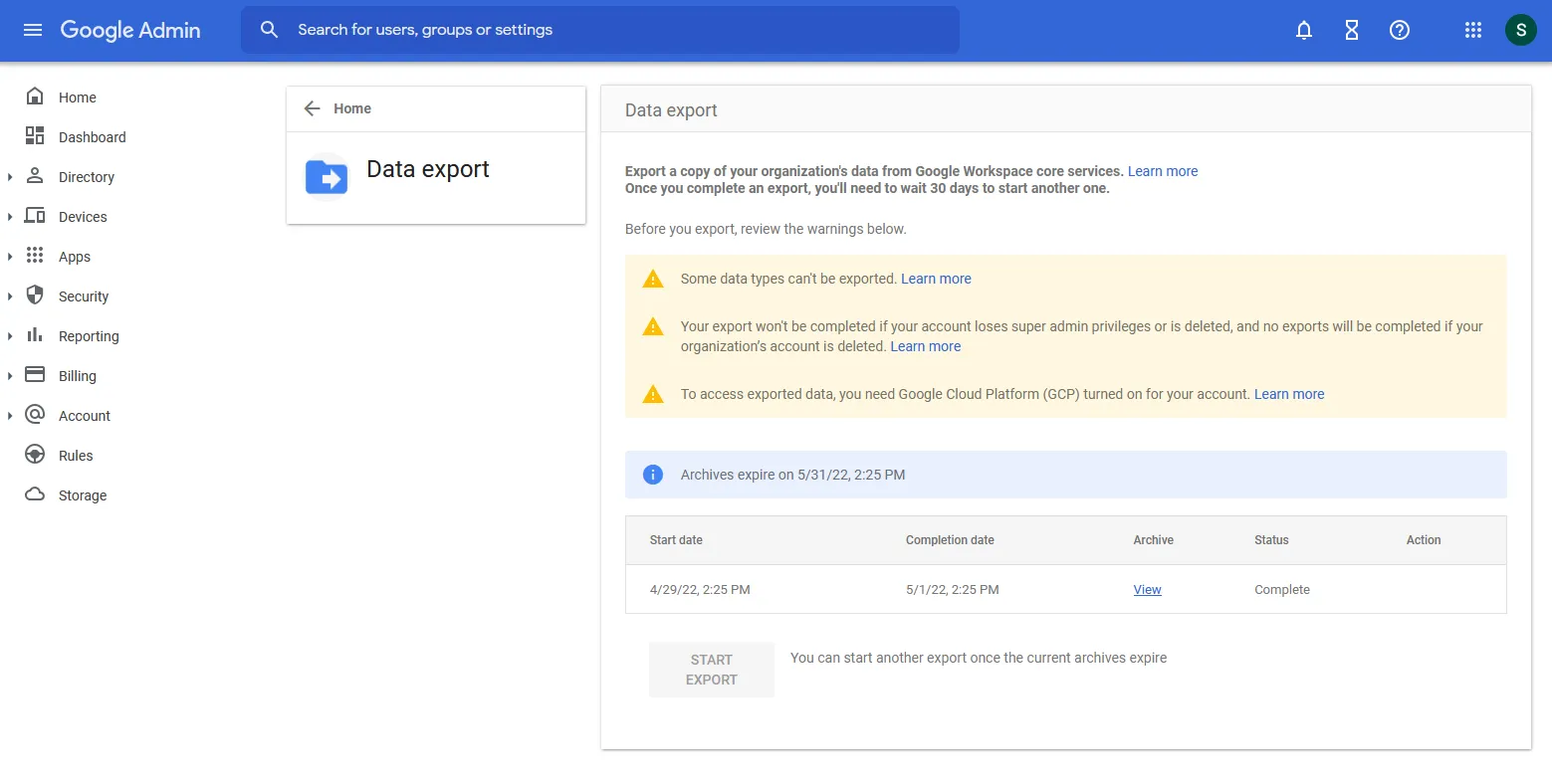The height and width of the screenshot is (784, 1552).
Task: Open the View archive link
Action: (1147, 589)
